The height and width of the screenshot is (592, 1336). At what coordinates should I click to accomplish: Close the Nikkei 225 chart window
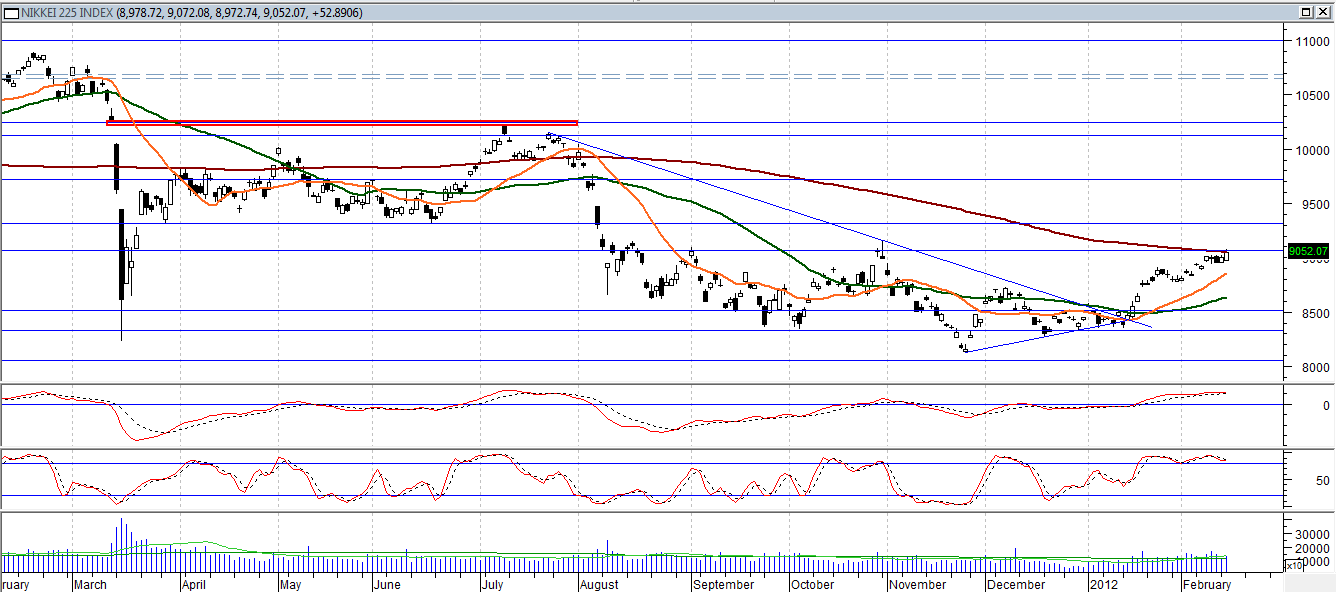coord(1323,12)
